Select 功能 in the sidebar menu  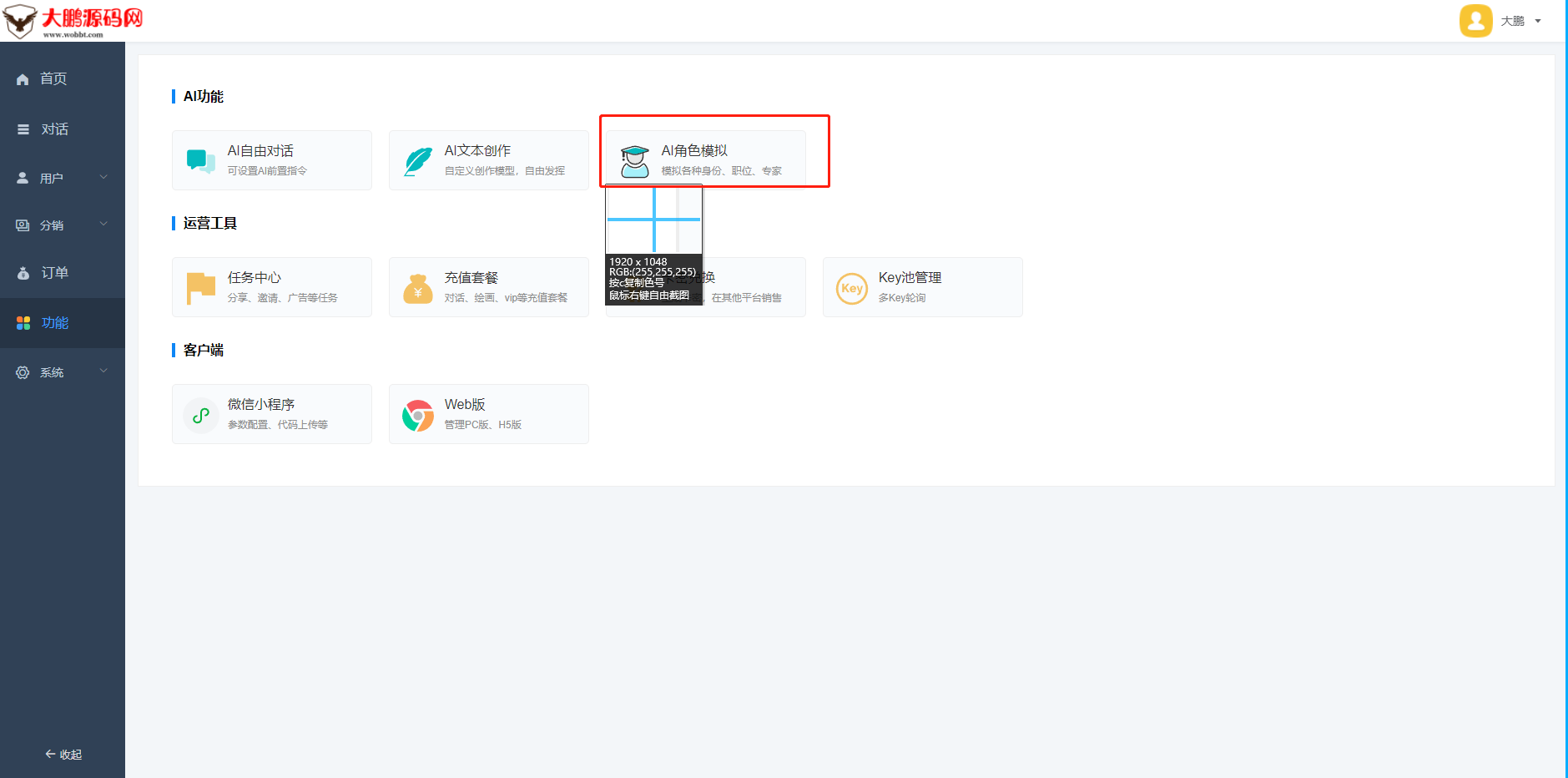click(54, 323)
